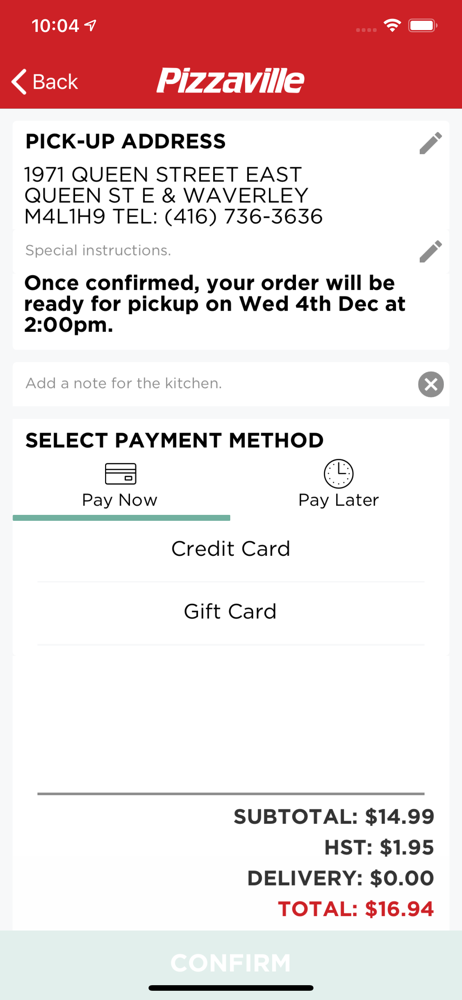The image size is (462, 1000).
Task: Edit pick-up address with pencil icon
Action: click(430, 143)
